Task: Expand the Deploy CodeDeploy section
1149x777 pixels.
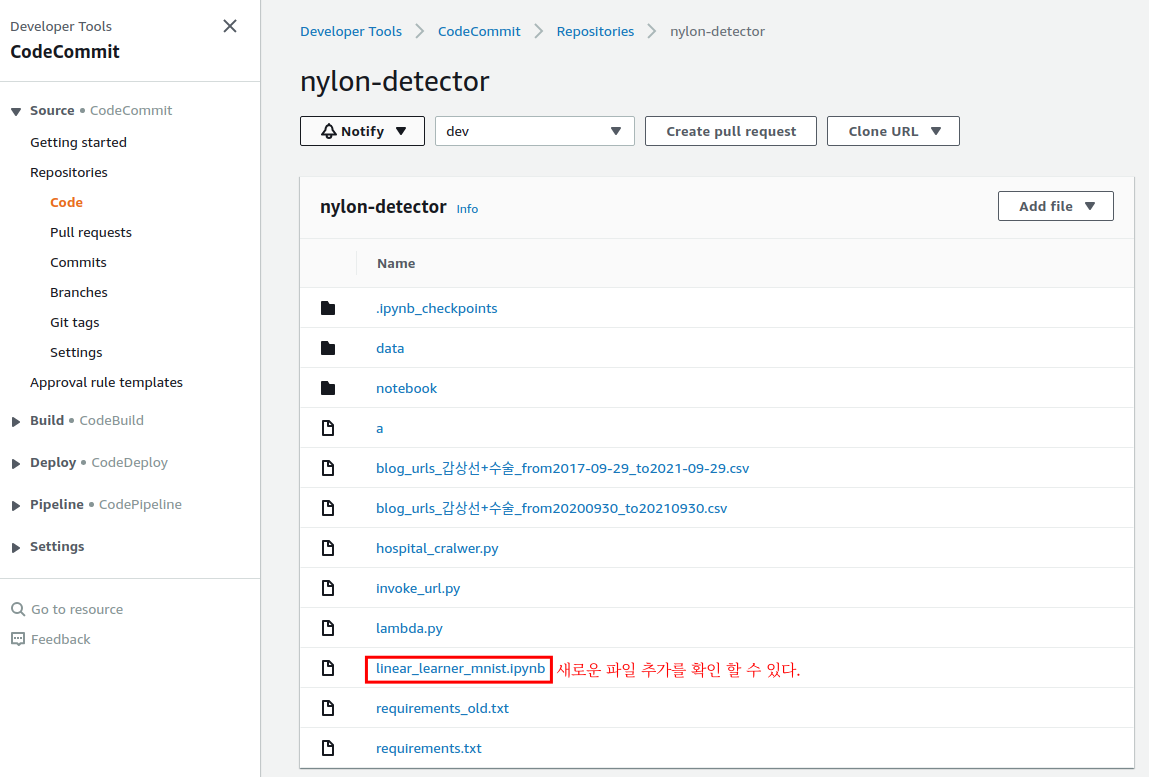Action: (x=16, y=463)
